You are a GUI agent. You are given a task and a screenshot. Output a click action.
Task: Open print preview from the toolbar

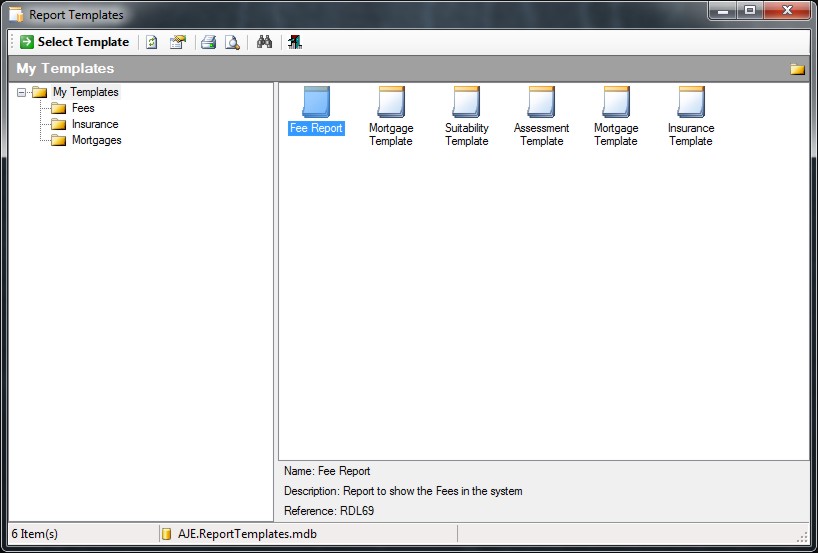pyautogui.click(x=232, y=42)
